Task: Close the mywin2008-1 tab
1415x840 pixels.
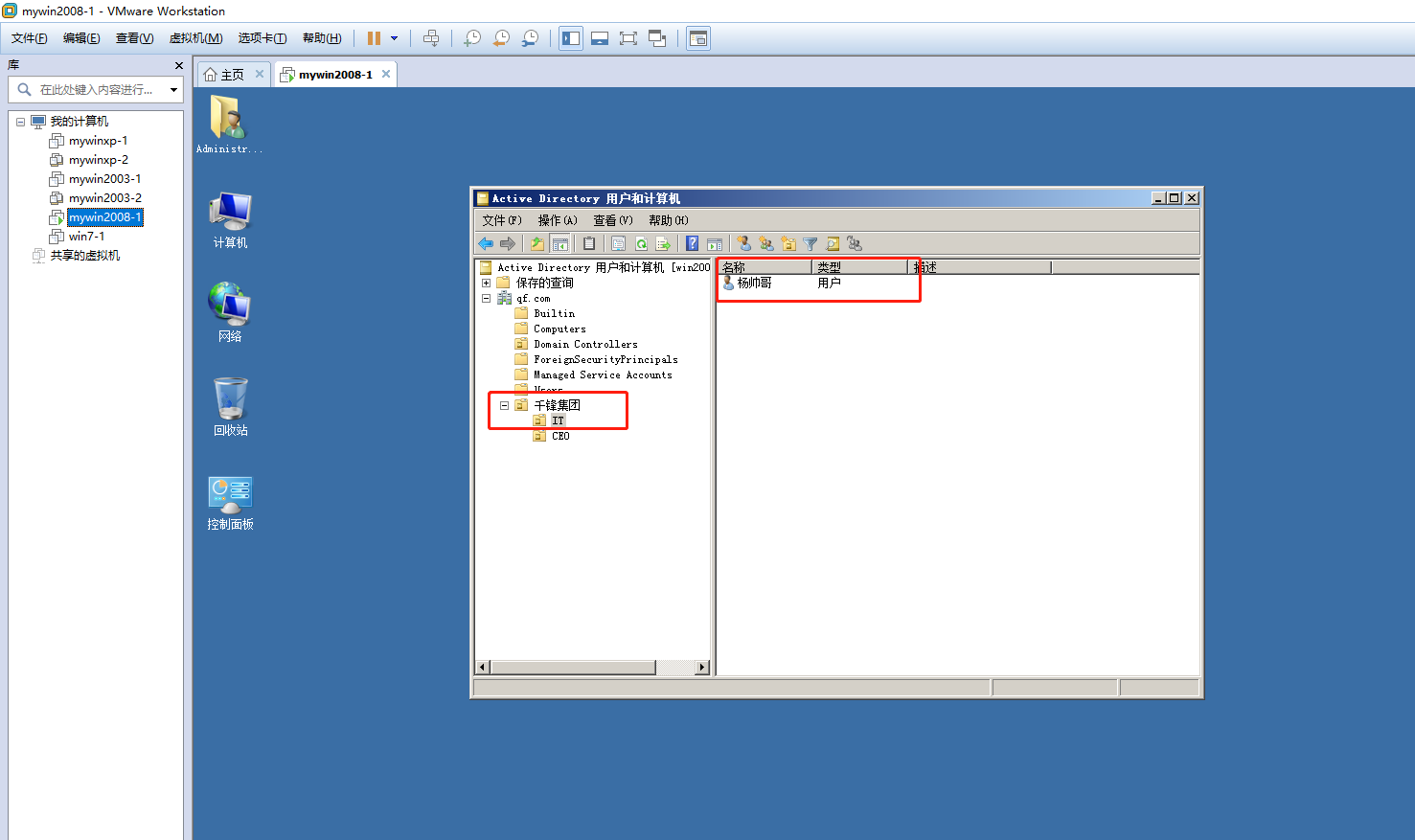Action: click(386, 74)
